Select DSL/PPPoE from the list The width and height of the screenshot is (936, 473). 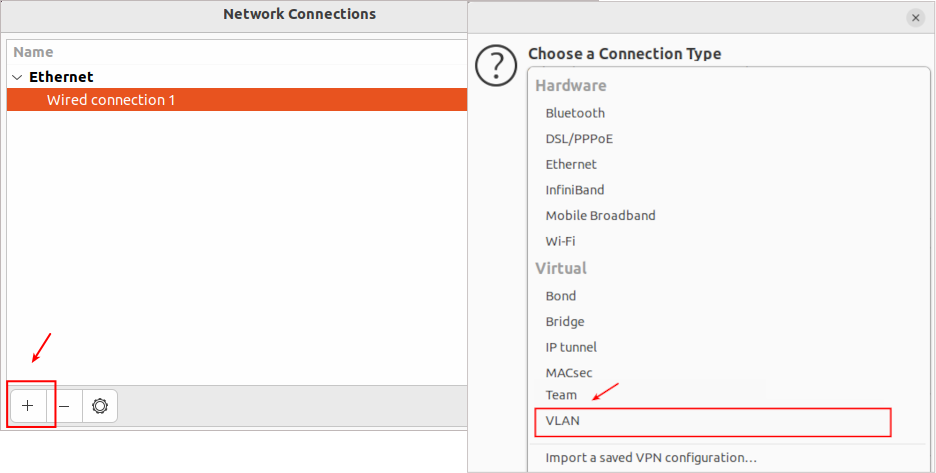coord(581,139)
